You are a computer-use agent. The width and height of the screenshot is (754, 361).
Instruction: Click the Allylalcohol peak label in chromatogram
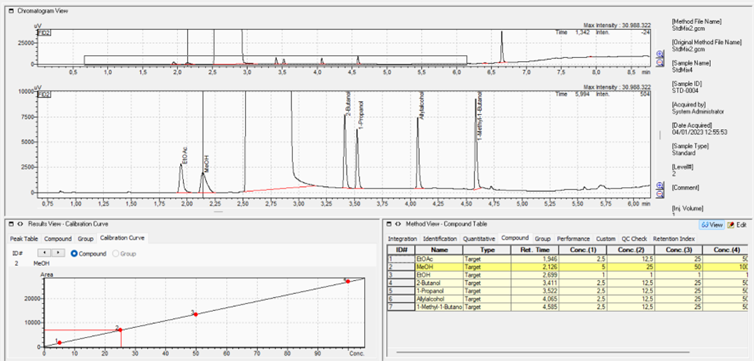click(x=421, y=106)
